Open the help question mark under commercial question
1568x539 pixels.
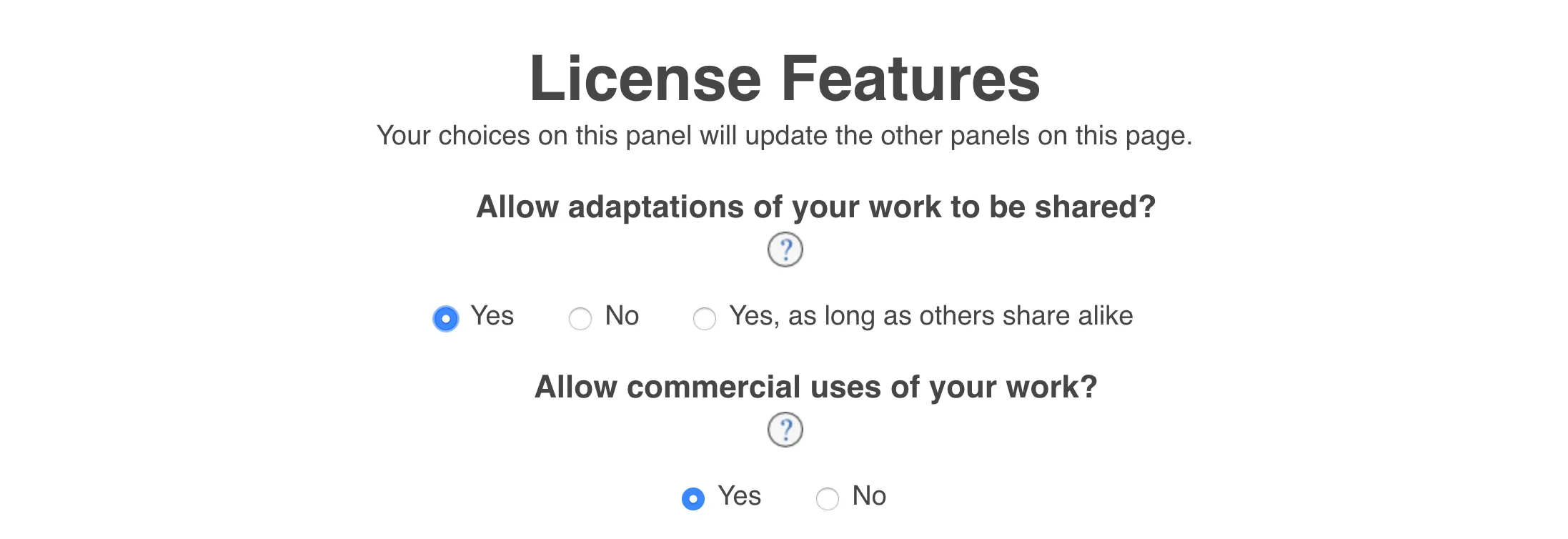(786, 430)
